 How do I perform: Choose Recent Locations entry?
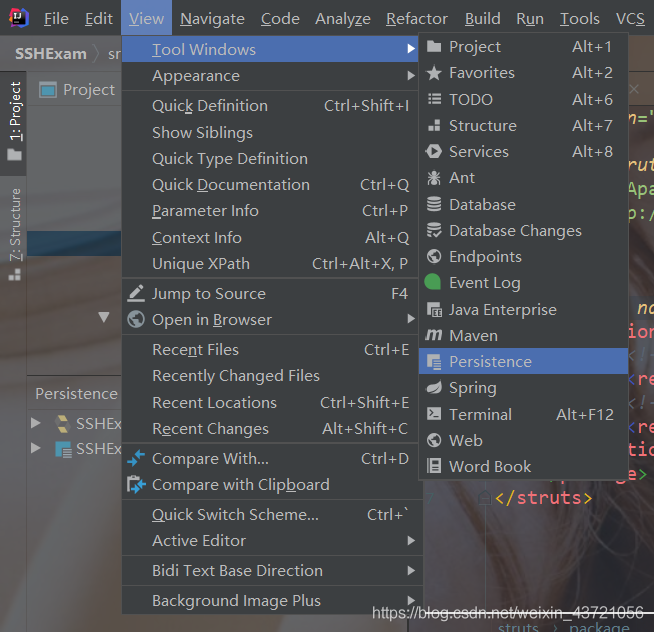pyautogui.click(x=270, y=403)
